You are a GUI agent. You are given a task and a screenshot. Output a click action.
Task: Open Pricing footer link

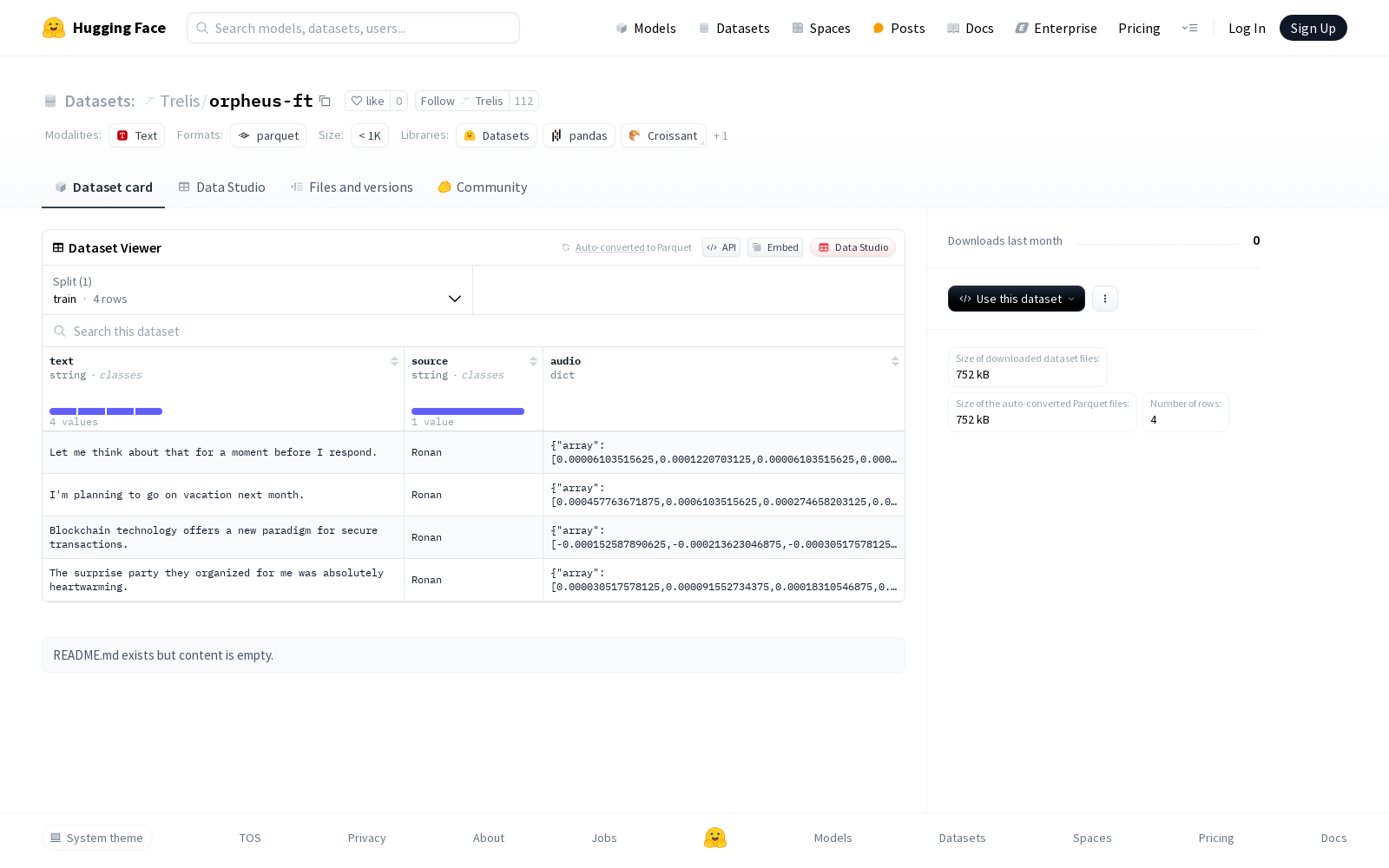(1216, 838)
